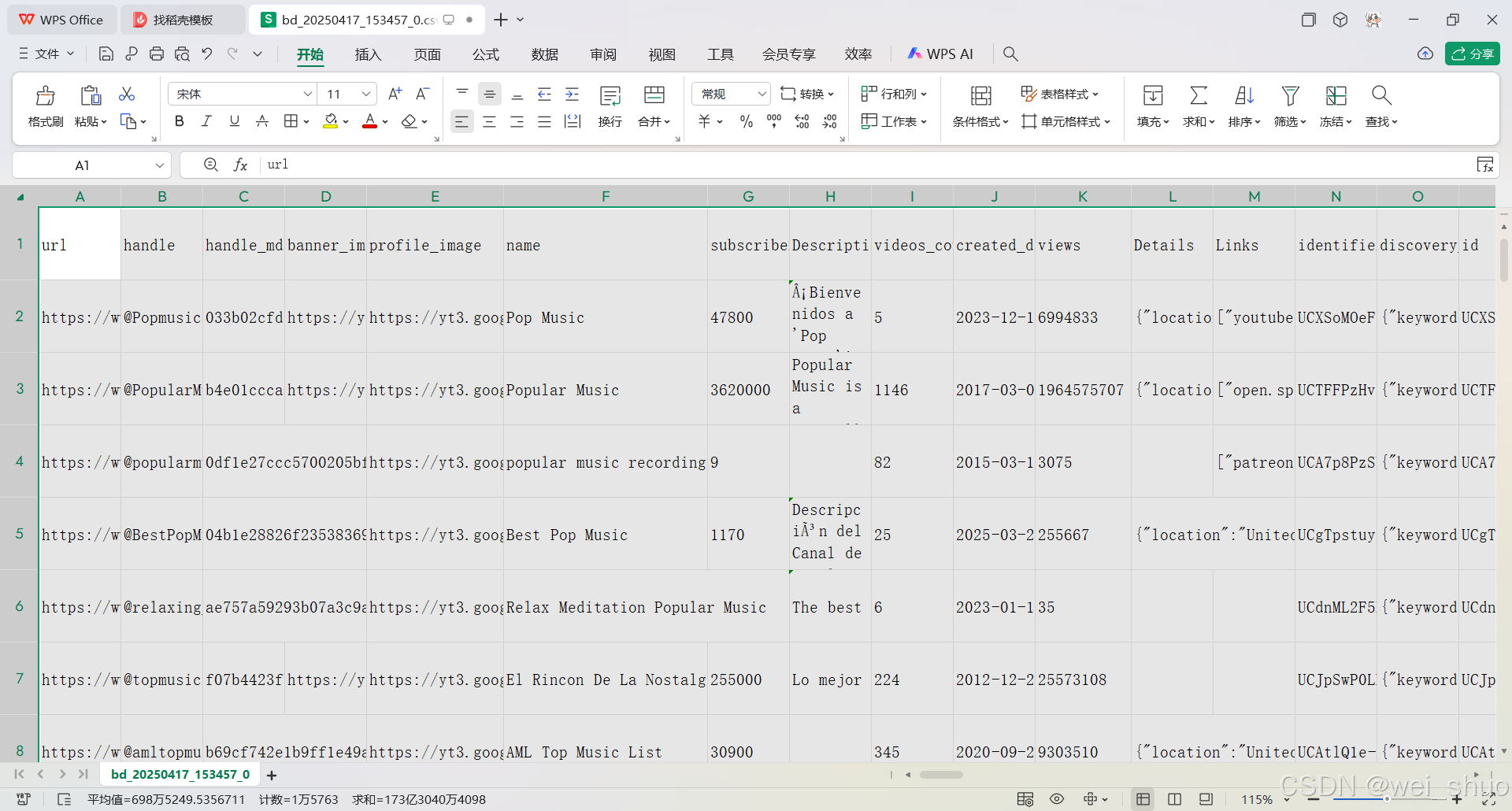Click the Decrease Decimal icon
The height and width of the screenshot is (811, 1512).
(829, 121)
